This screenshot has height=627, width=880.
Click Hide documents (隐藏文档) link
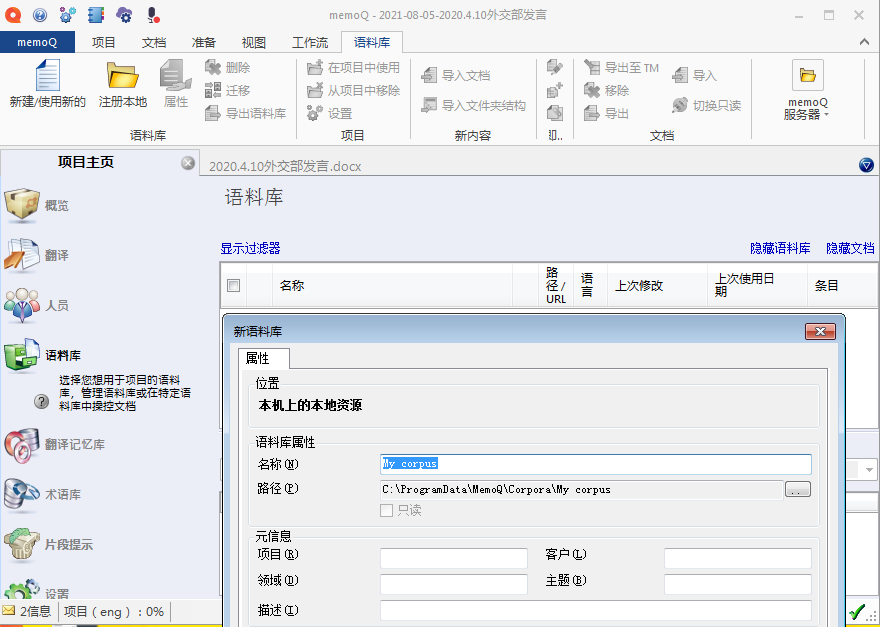pos(850,248)
